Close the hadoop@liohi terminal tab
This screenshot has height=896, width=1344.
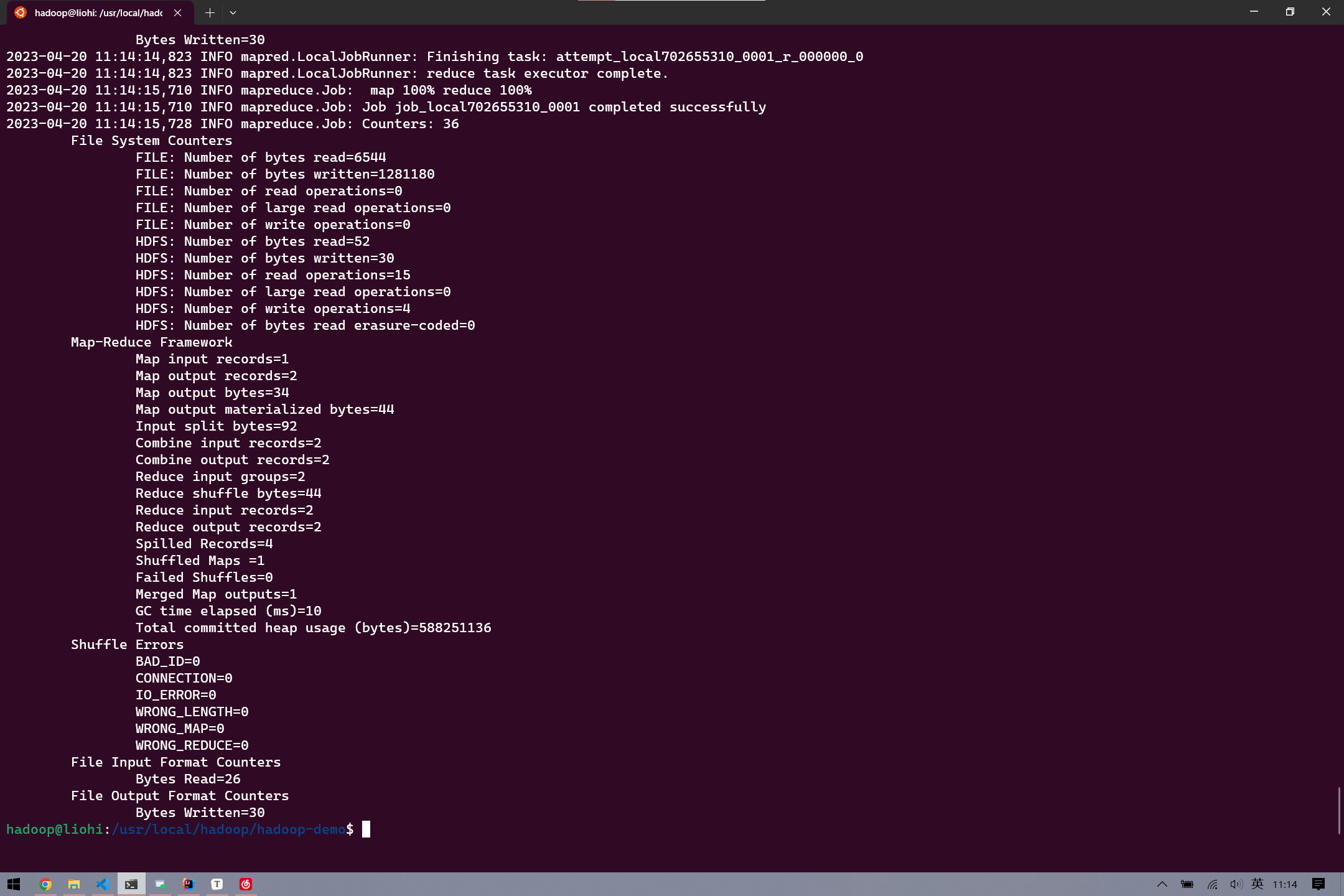click(177, 12)
